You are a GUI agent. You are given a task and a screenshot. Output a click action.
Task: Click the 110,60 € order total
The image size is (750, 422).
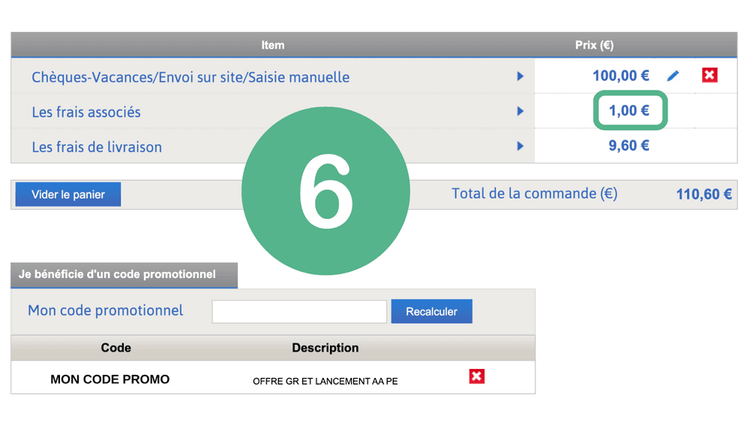[x=704, y=195]
